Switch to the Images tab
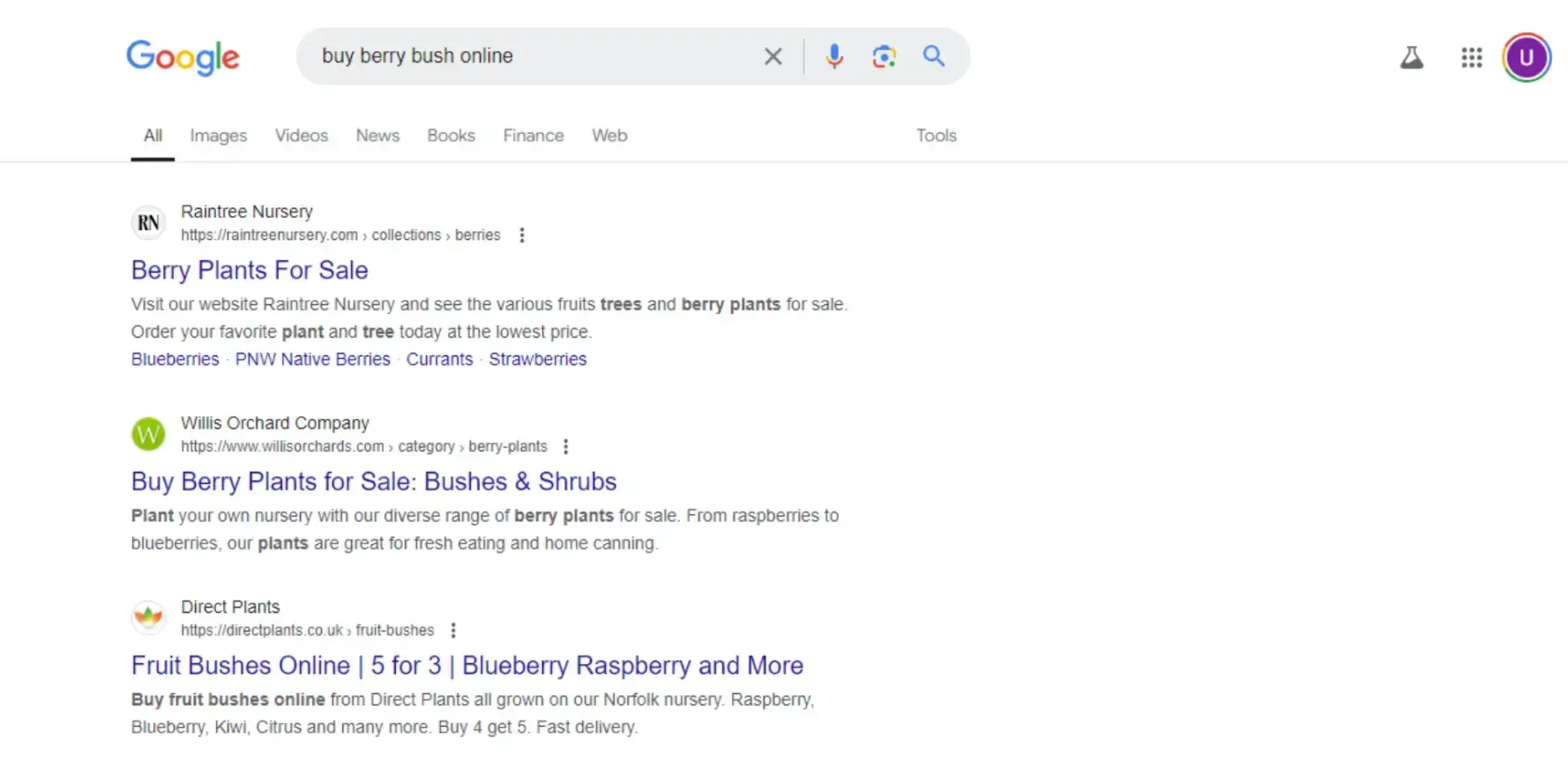 (x=219, y=136)
